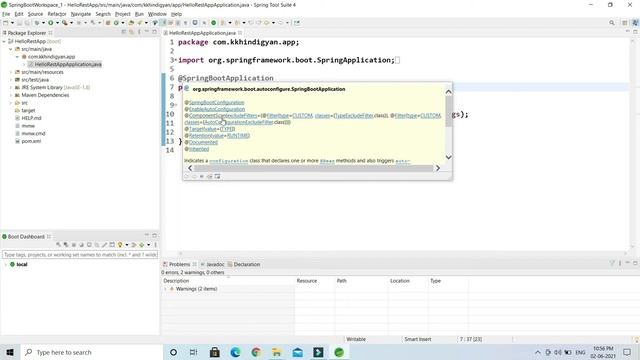The width and height of the screenshot is (640, 360).
Task: Open Chrome from the taskbar
Action: click(256, 352)
